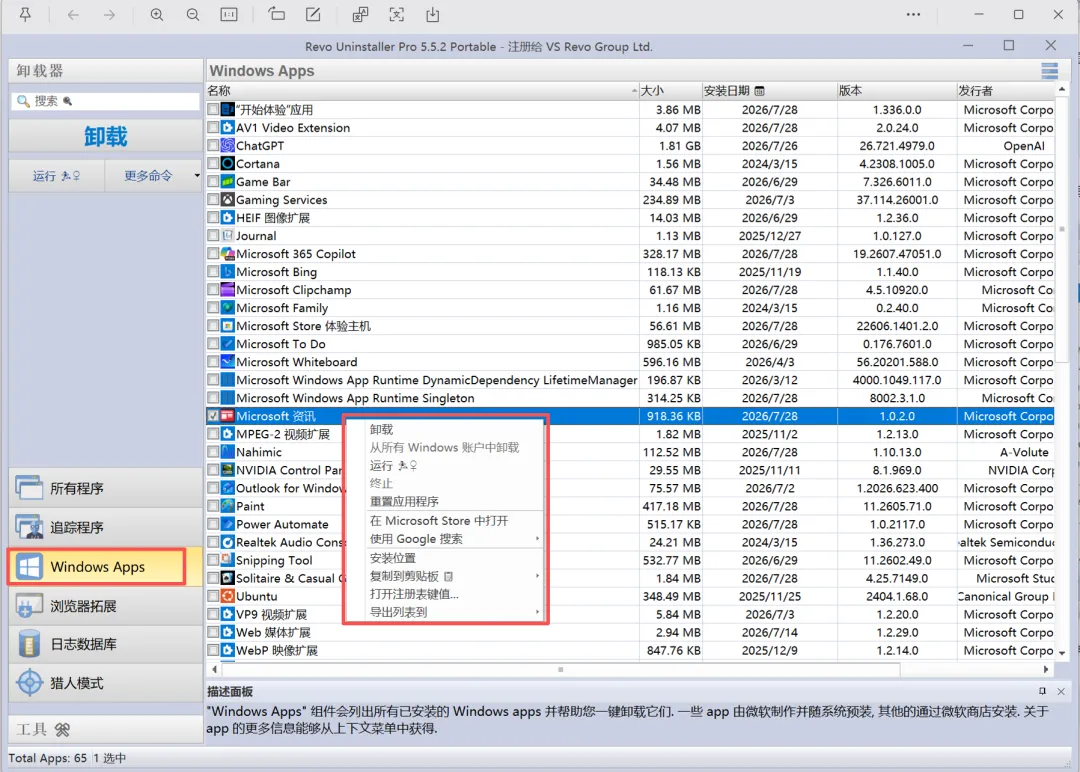Viewport: 1080px width, 772px height.
Task: Open 日志数据库 in sidebar
Action: pyautogui.click(x=105, y=645)
